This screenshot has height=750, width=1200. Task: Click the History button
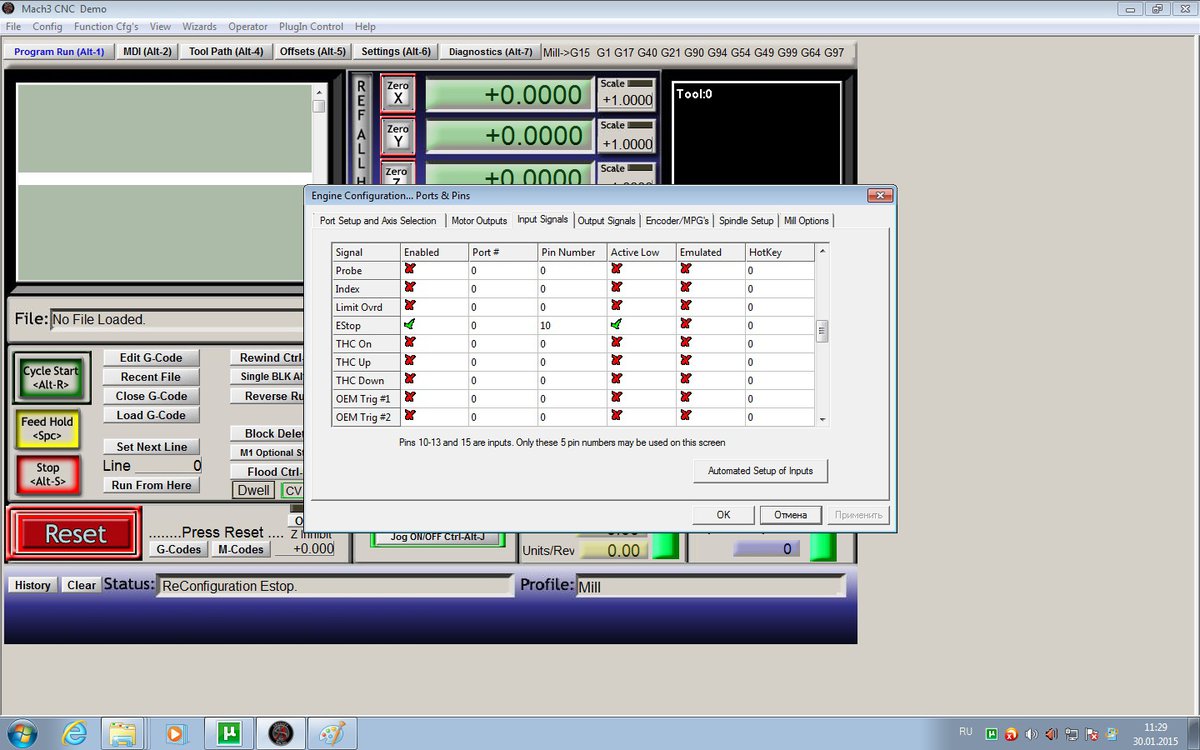pos(32,585)
